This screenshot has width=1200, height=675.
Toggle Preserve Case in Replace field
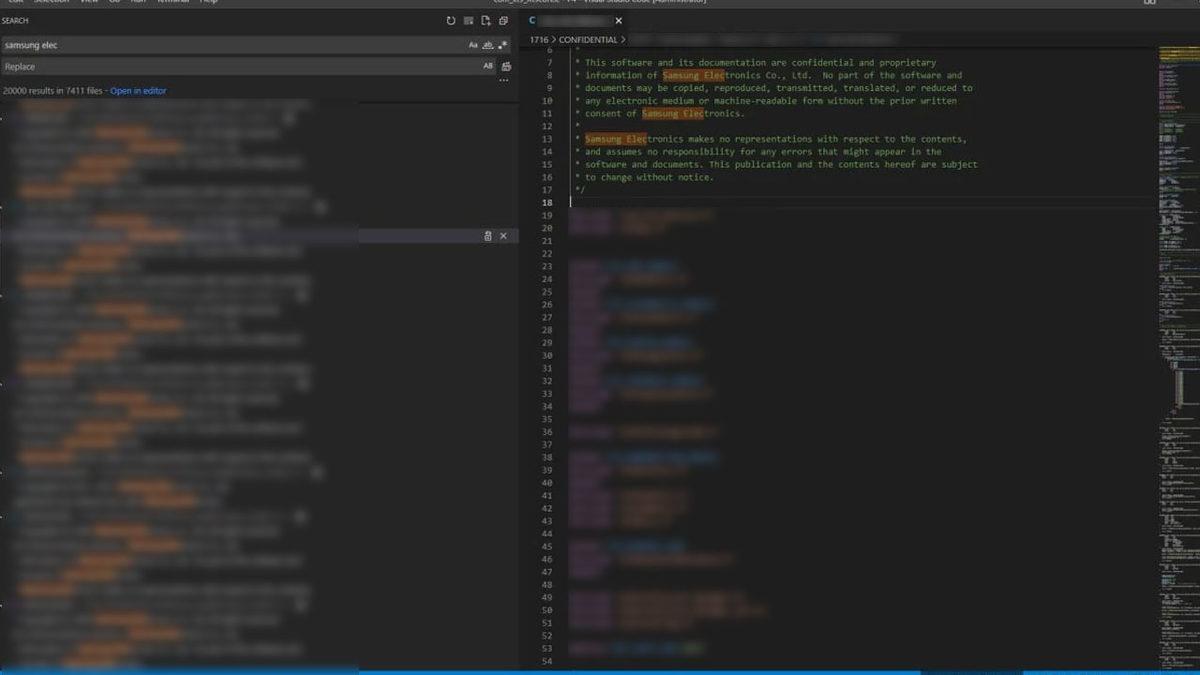(x=488, y=66)
